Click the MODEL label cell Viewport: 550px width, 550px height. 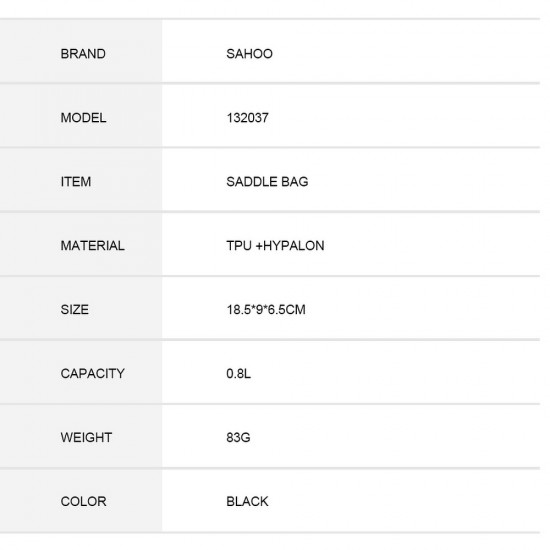81,116
